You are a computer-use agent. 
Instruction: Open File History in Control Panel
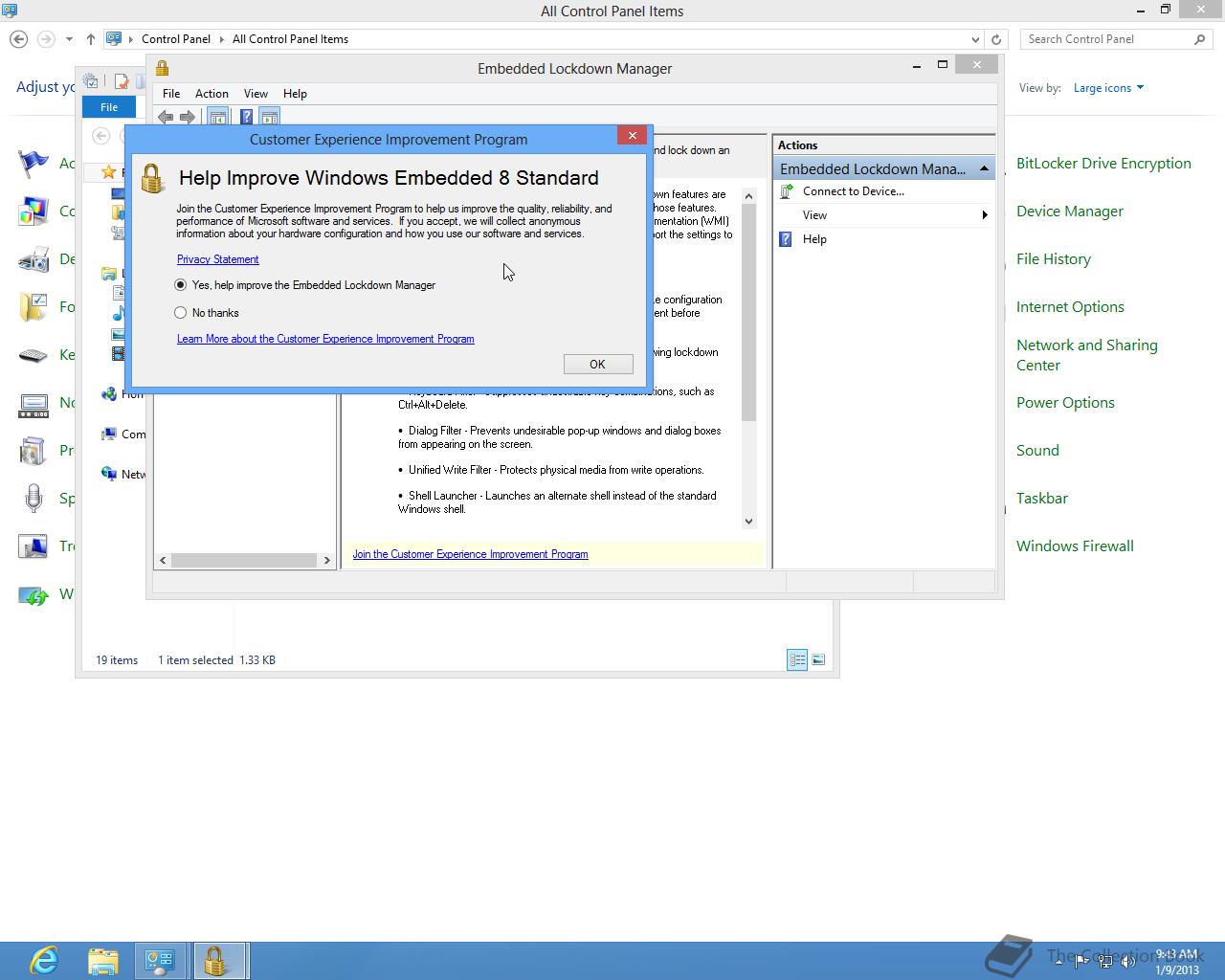point(1054,259)
